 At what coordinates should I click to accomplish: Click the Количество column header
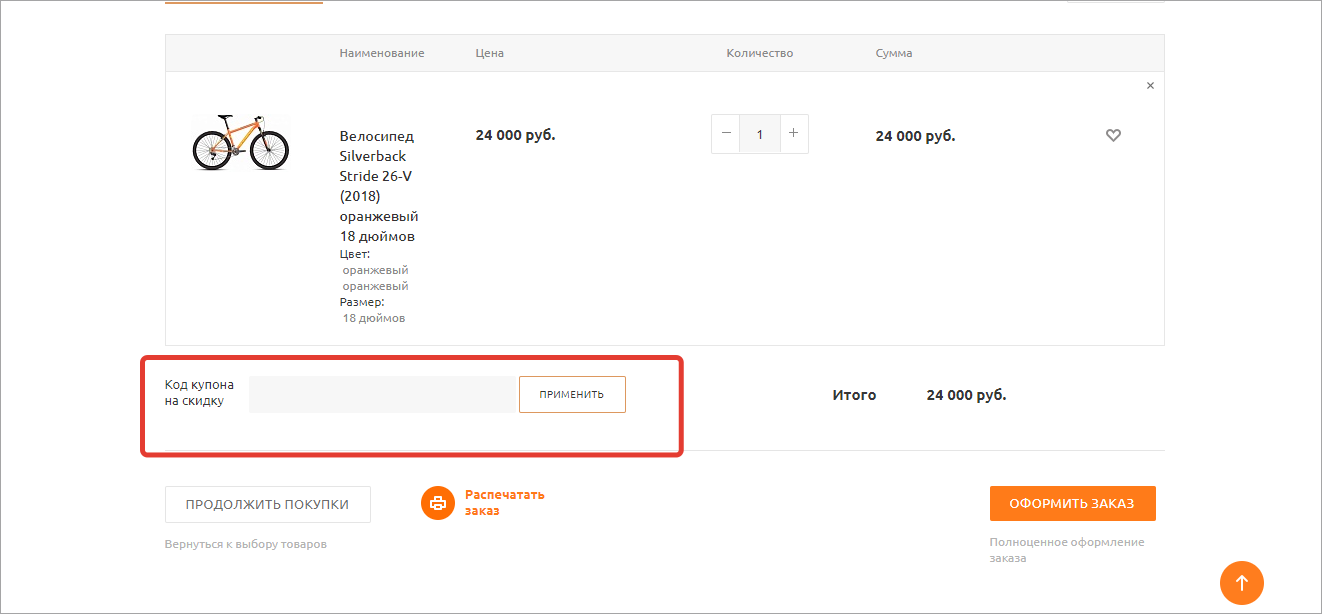pos(759,53)
